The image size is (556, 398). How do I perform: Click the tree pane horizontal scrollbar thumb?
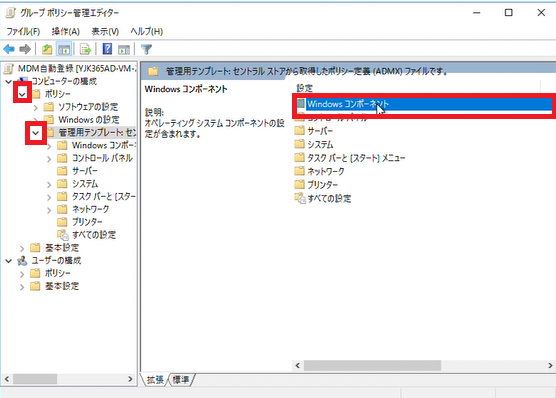[x=35, y=379]
